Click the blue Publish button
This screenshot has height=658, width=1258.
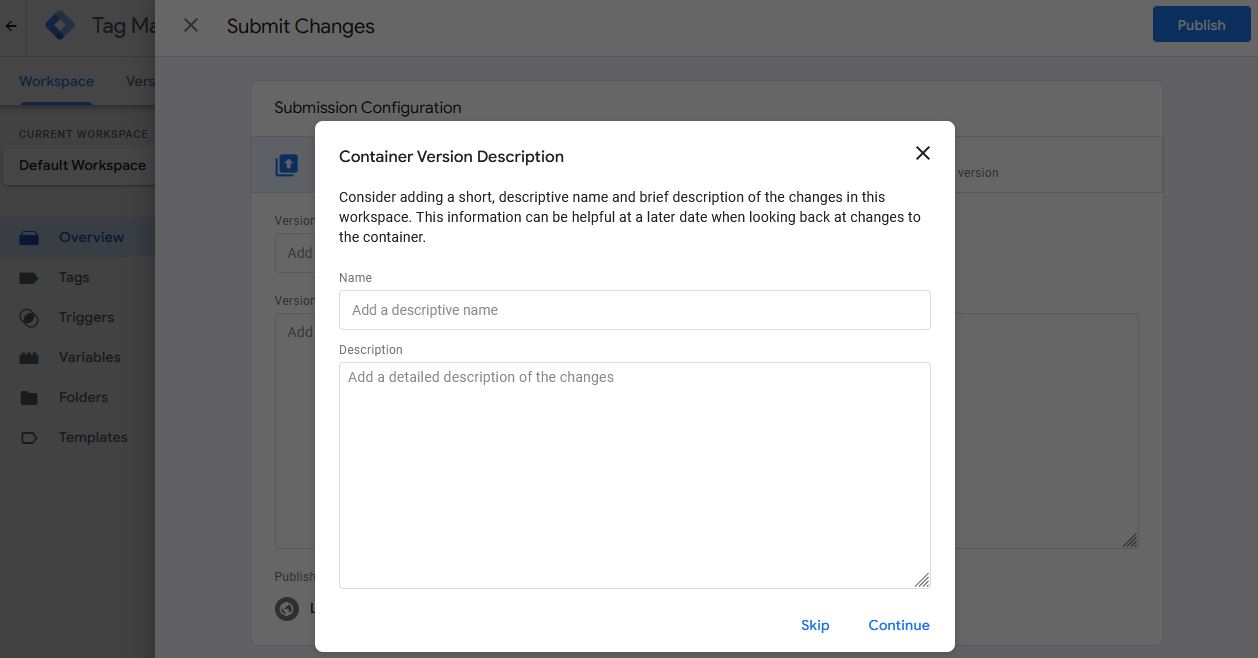1201,25
